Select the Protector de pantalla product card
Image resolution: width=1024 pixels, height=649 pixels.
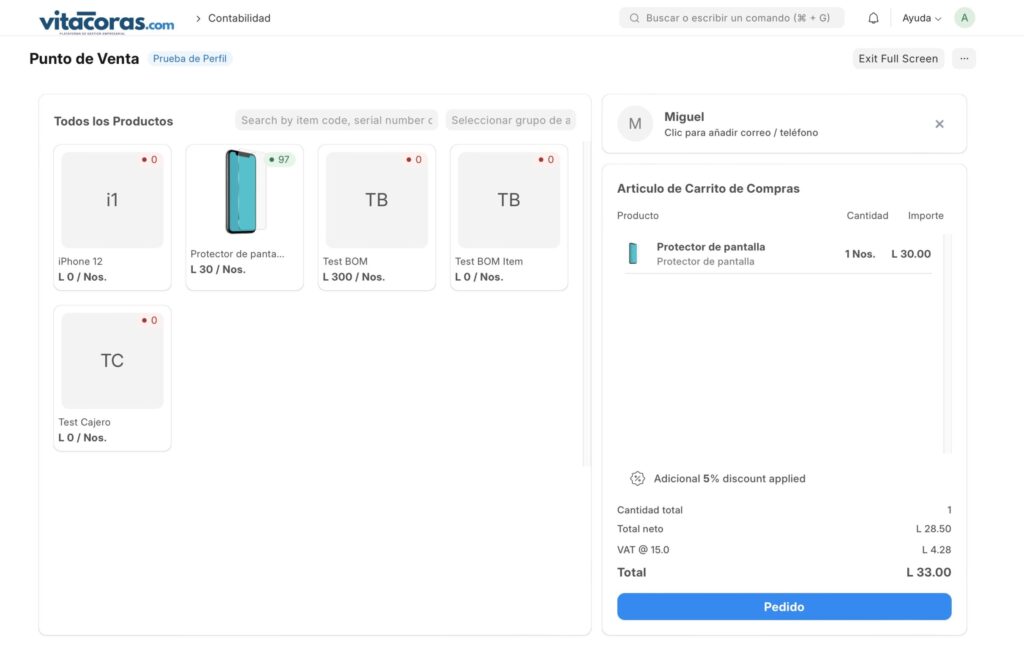[x=244, y=217]
